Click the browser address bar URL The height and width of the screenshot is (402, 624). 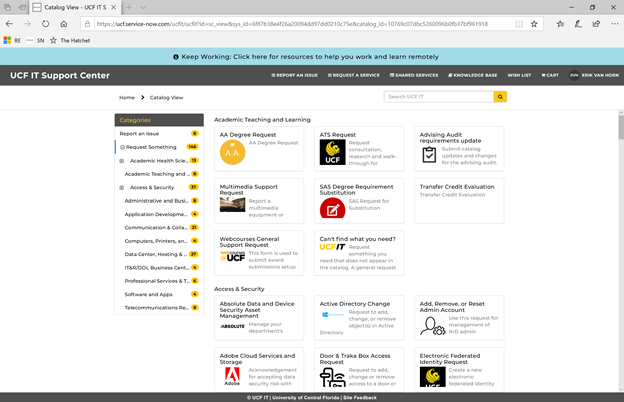click(x=292, y=24)
